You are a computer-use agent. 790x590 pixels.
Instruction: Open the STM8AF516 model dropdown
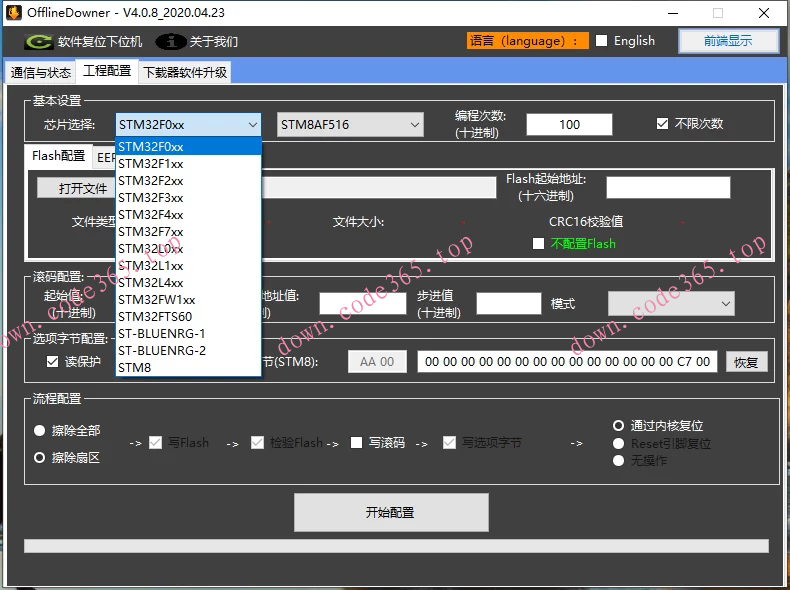coord(350,125)
